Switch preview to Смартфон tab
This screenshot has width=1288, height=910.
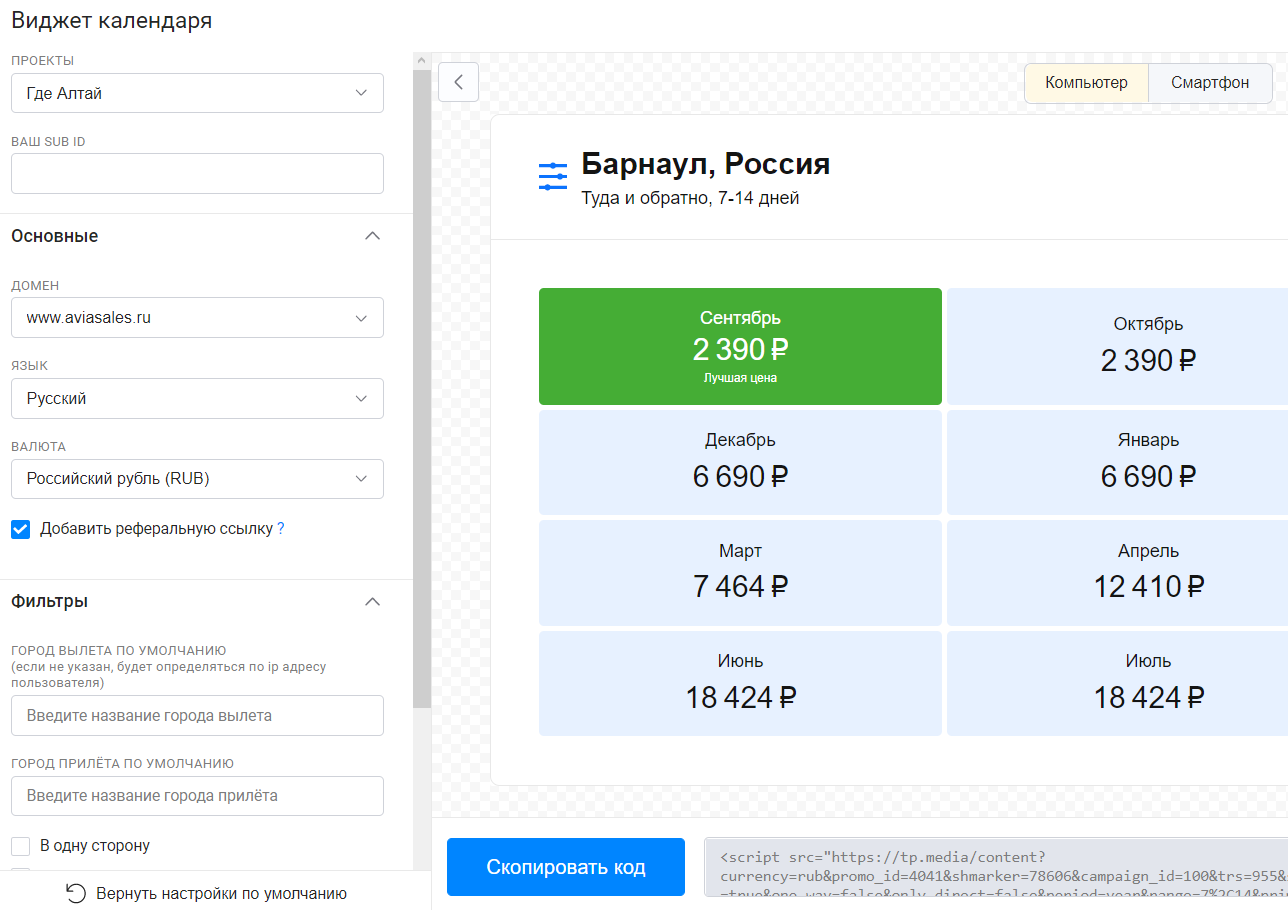point(1210,83)
